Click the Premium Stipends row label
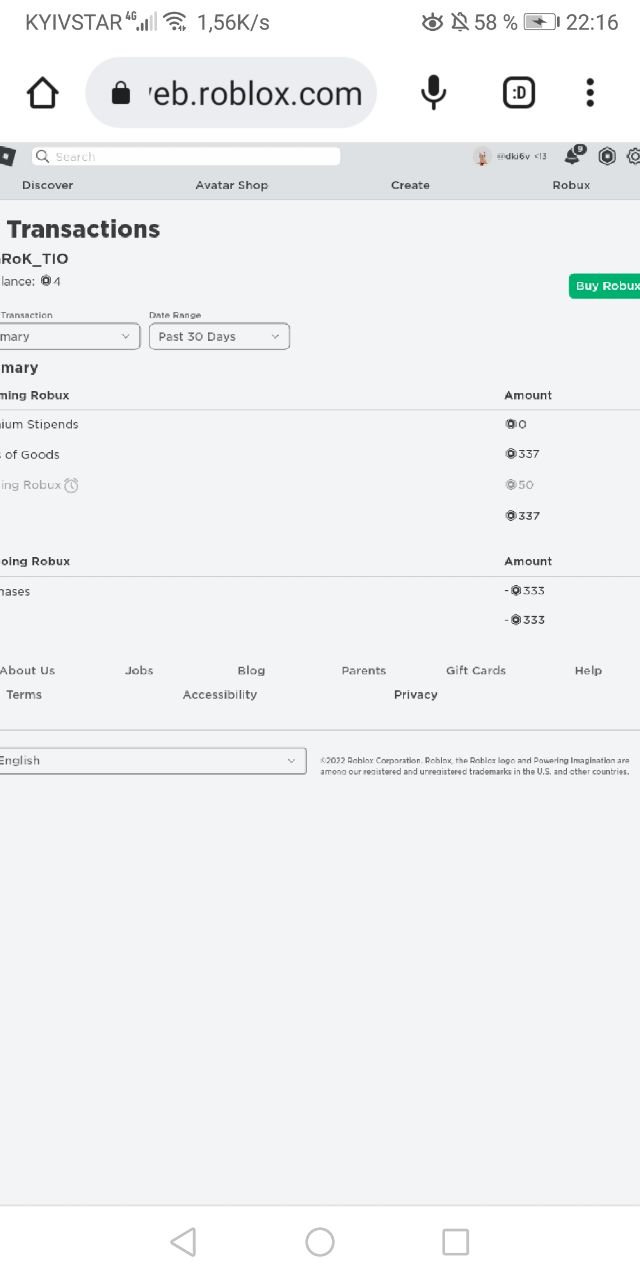This screenshot has height=1280, width=640. pos(39,425)
